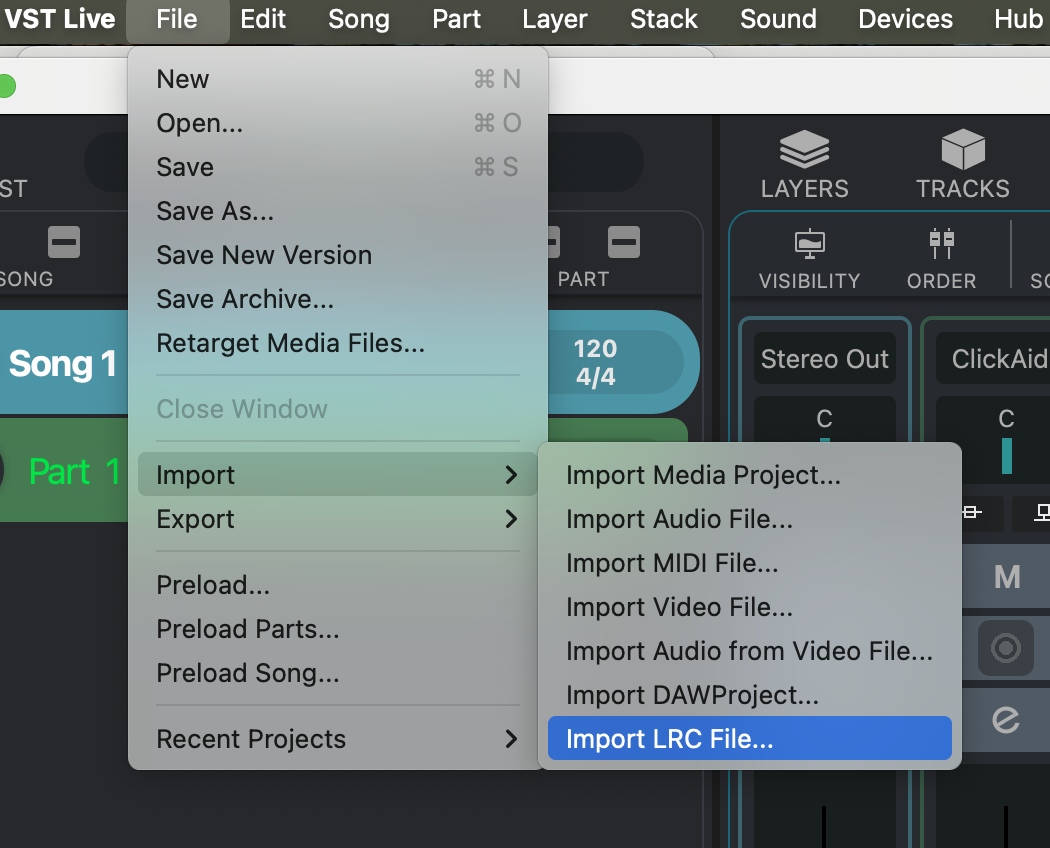Screen dimensions: 1050x848
Task: Click the 120 4/4 tempo display
Action: tap(595, 362)
